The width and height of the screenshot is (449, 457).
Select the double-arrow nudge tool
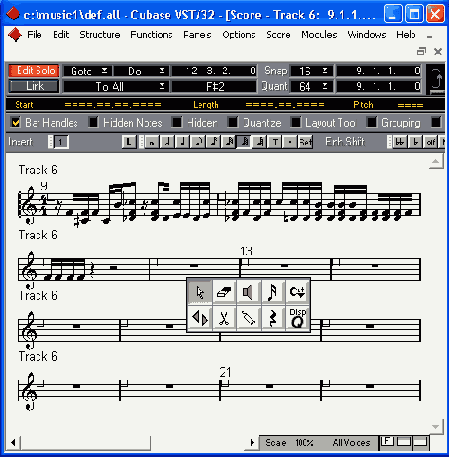200,318
